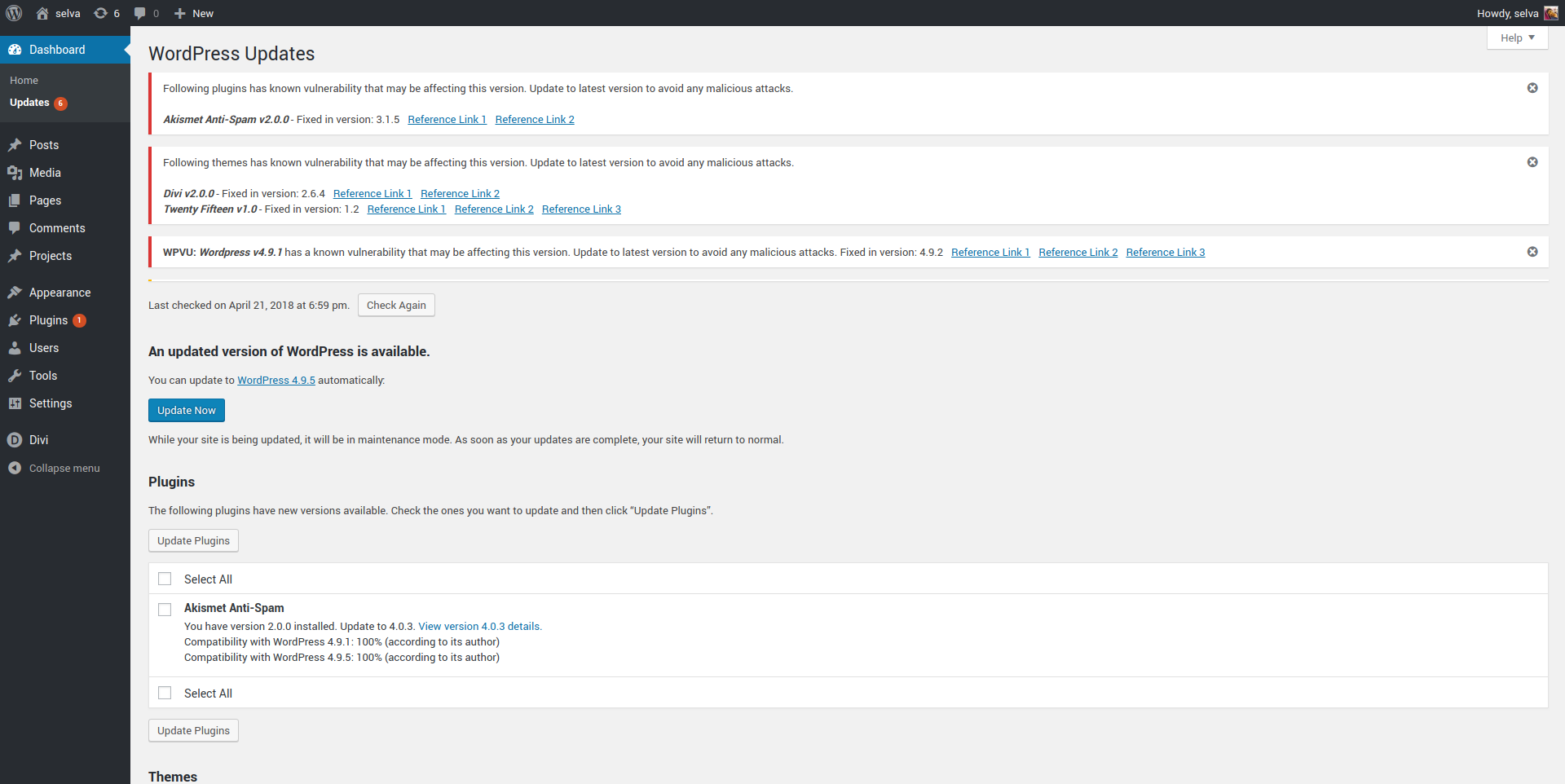Dismiss the plugins vulnerability notice
This screenshot has width=1565, height=784.
tap(1532, 88)
